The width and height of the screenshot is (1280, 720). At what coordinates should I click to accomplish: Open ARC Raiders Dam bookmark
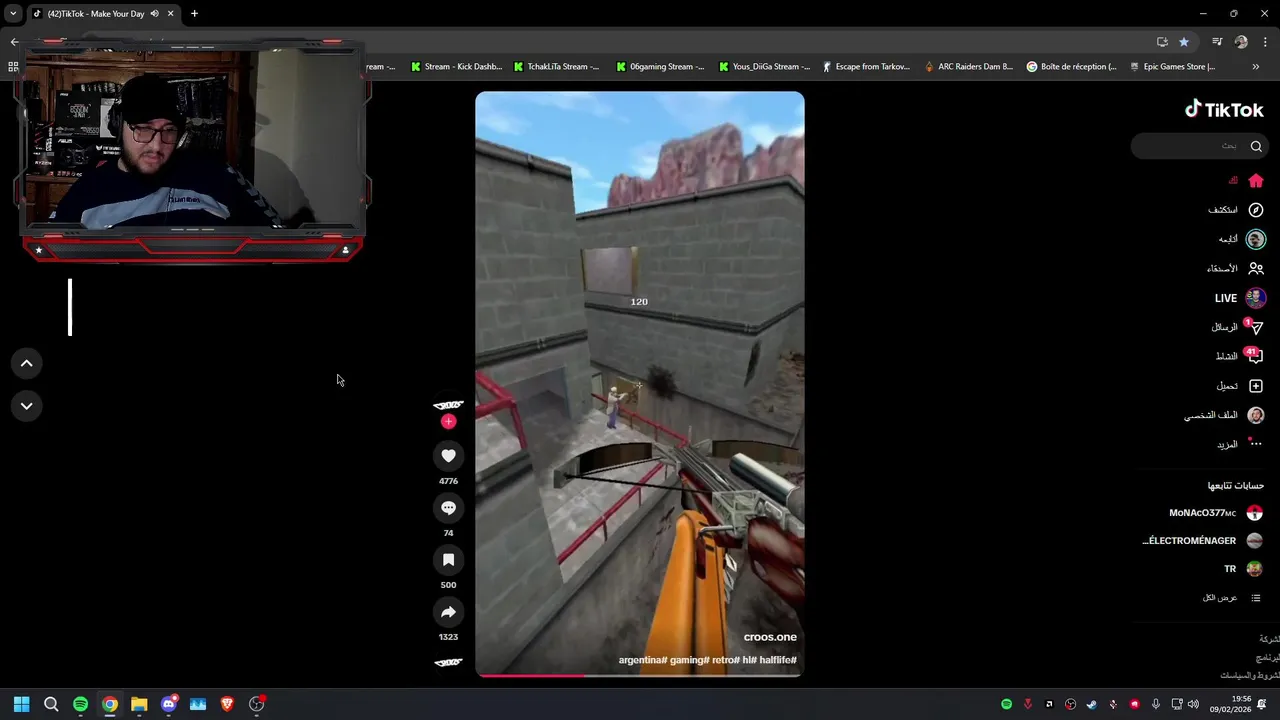coord(968,67)
